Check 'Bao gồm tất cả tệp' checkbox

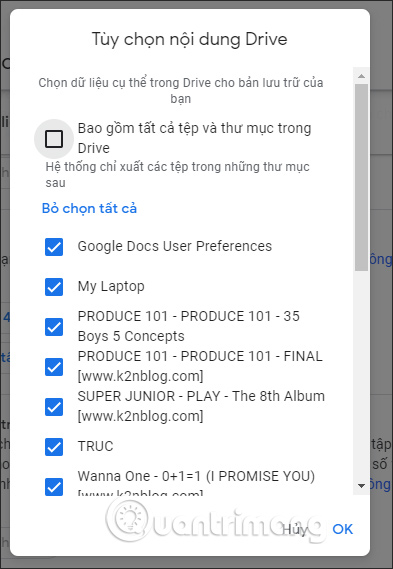pyautogui.click(x=54, y=139)
